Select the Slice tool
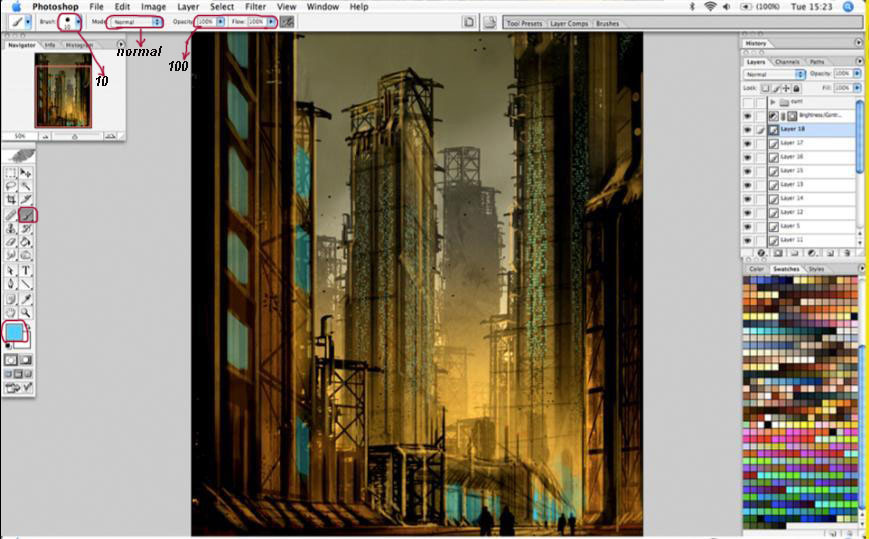Viewport: 869px width, 539px height. pos(25,199)
